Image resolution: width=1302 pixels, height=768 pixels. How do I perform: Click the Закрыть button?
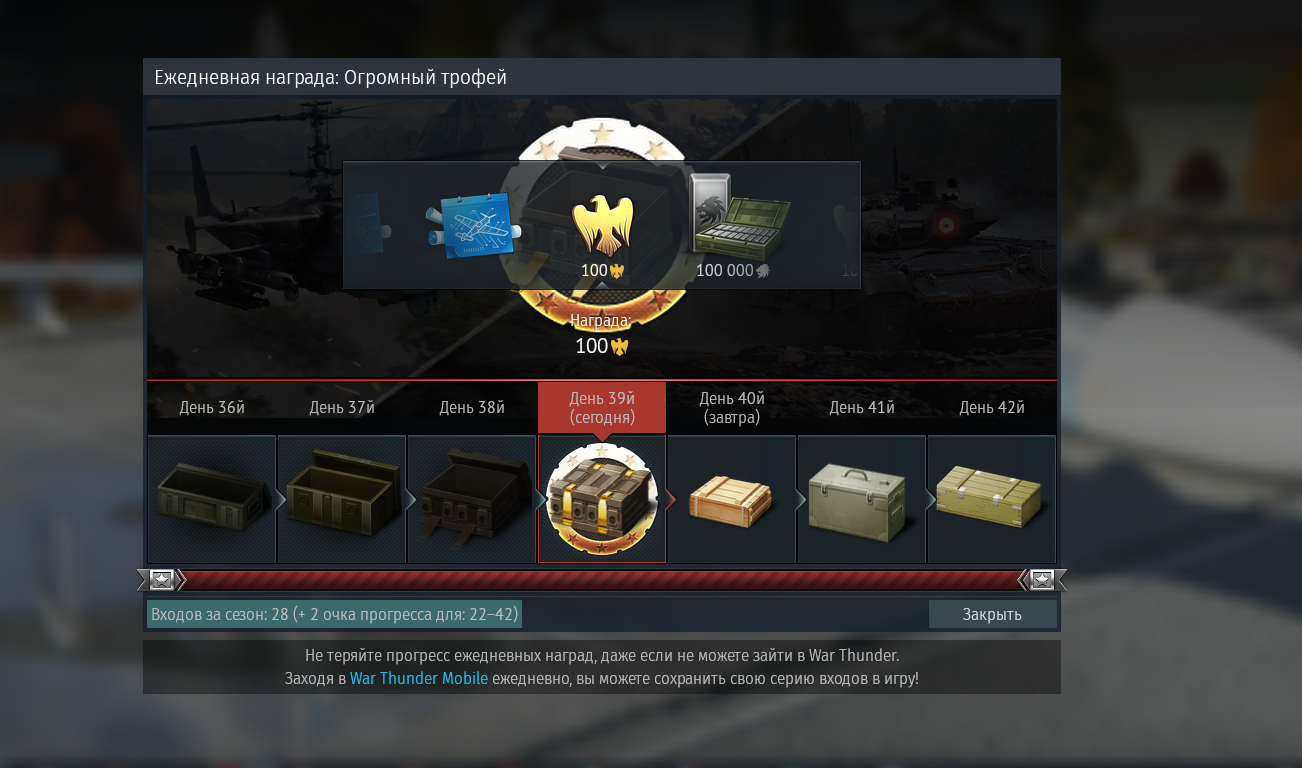(x=992, y=614)
